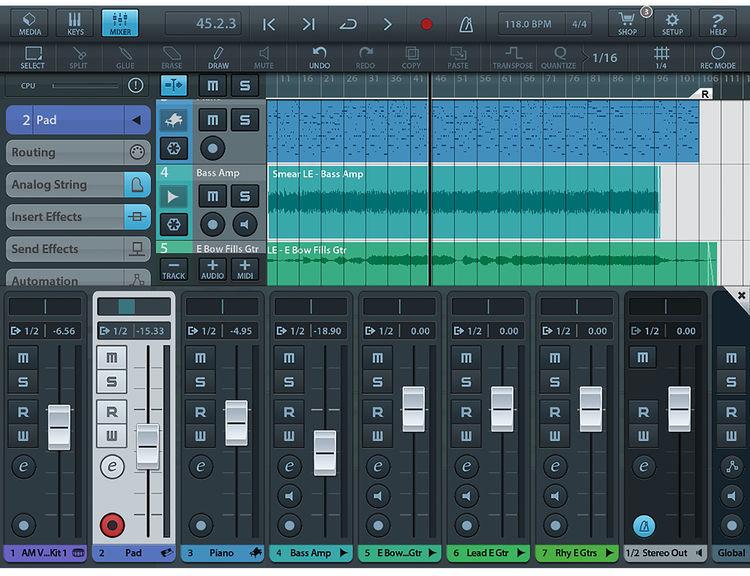Solo the Piano mixer channel

pos(200,382)
